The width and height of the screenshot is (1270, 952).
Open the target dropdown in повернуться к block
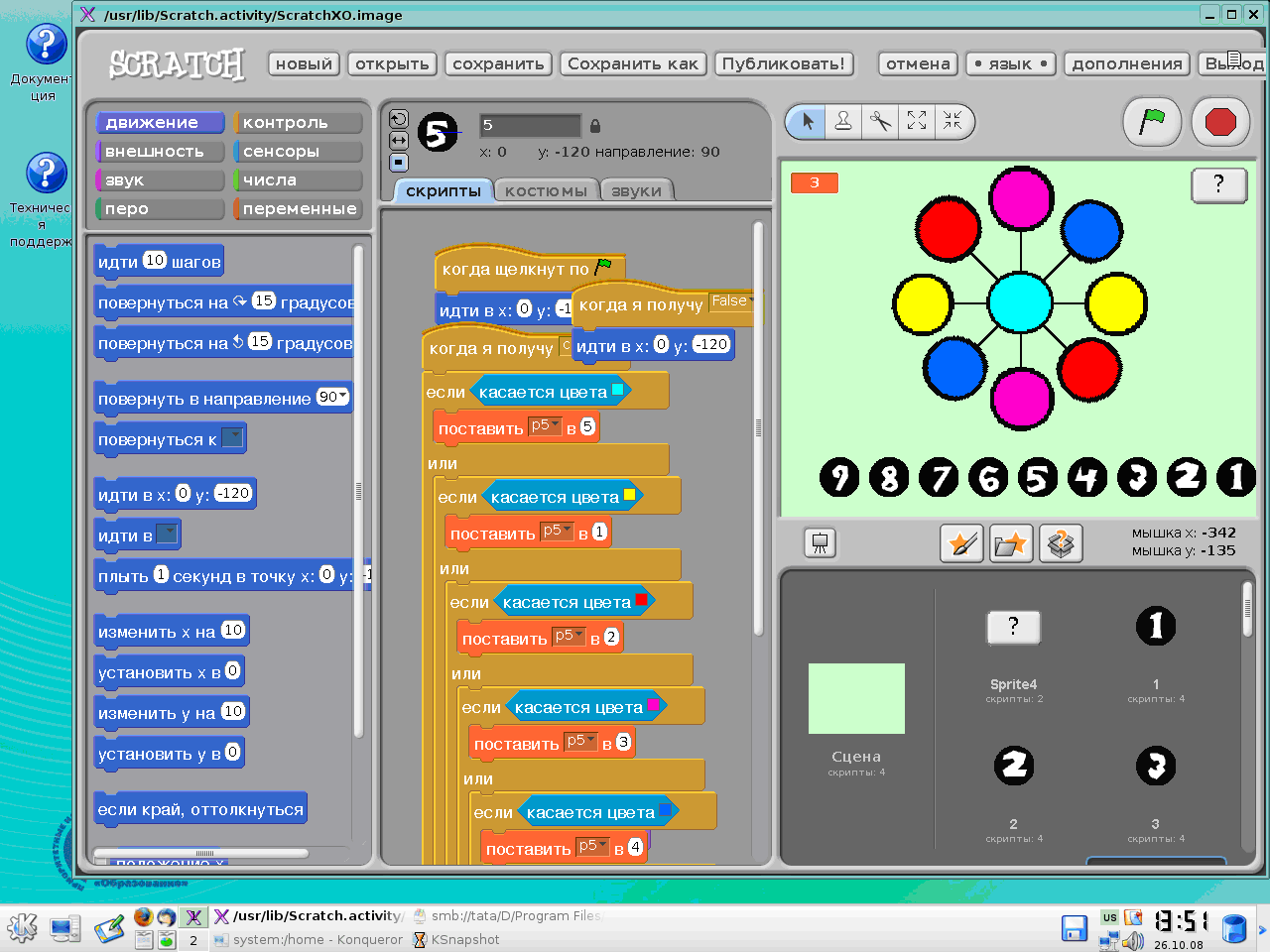[234, 437]
